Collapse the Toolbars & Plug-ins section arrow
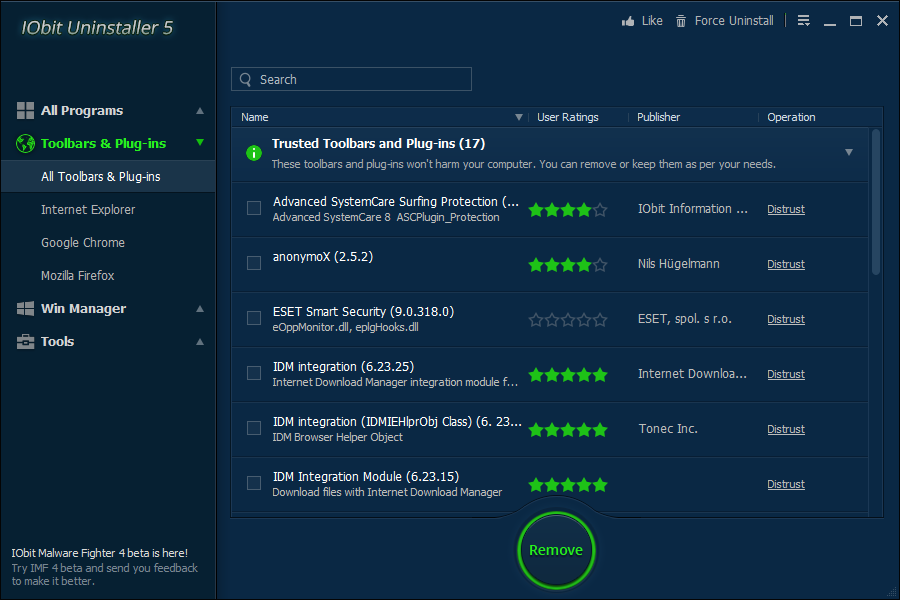Screen dimensions: 900x600 coord(200,142)
